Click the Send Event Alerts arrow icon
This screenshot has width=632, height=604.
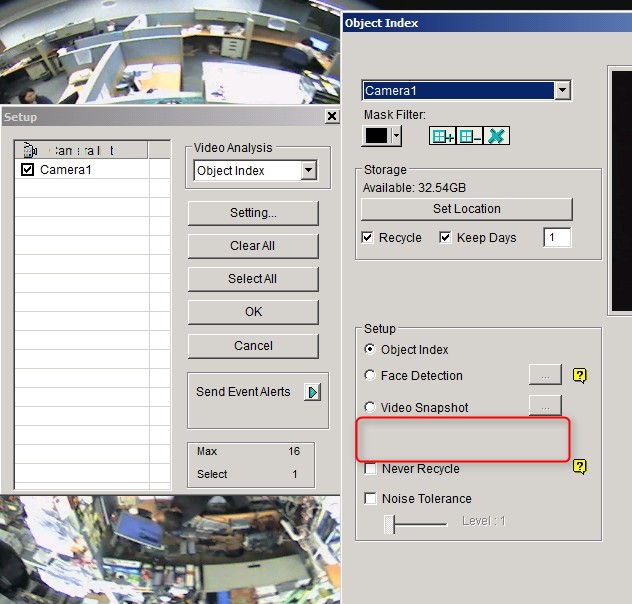coord(313,392)
